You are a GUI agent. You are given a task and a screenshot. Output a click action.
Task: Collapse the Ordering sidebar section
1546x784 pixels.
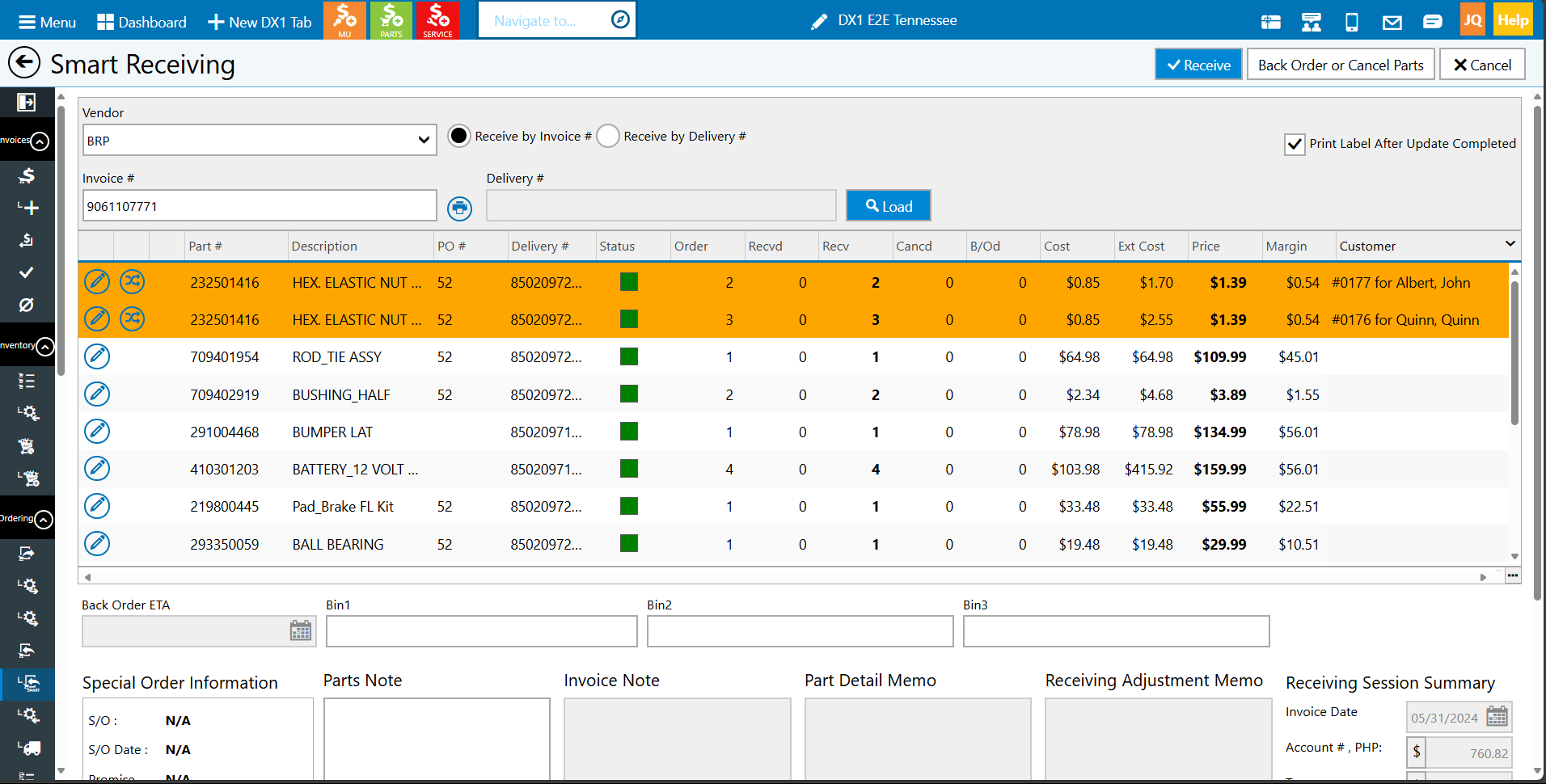44,519
